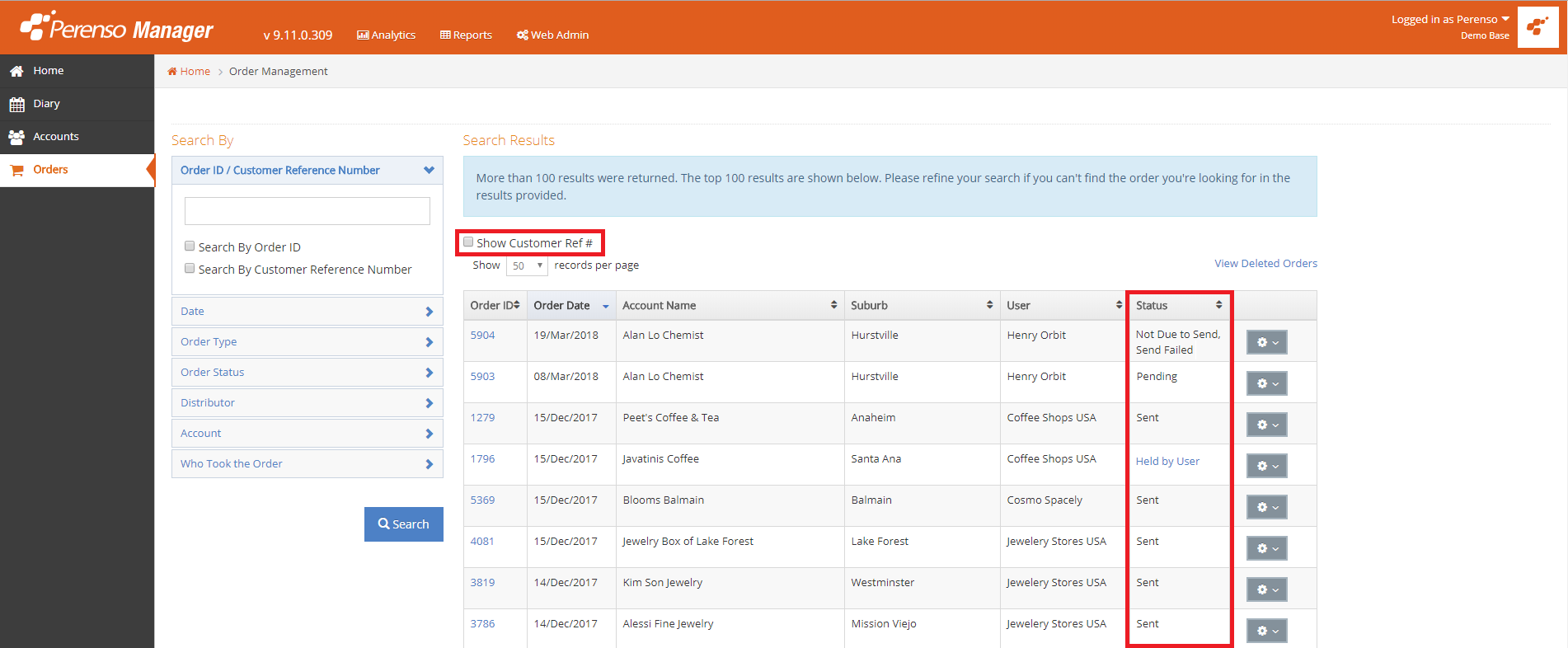Open the Analytics menu
The image size is (1568, 648).
point(386,35)
